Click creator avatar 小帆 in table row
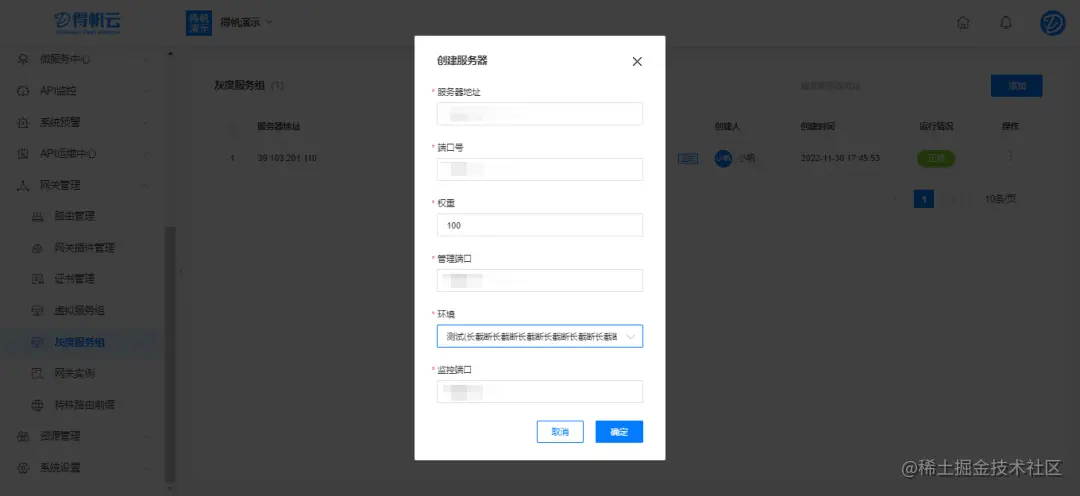 click(723, 158)
